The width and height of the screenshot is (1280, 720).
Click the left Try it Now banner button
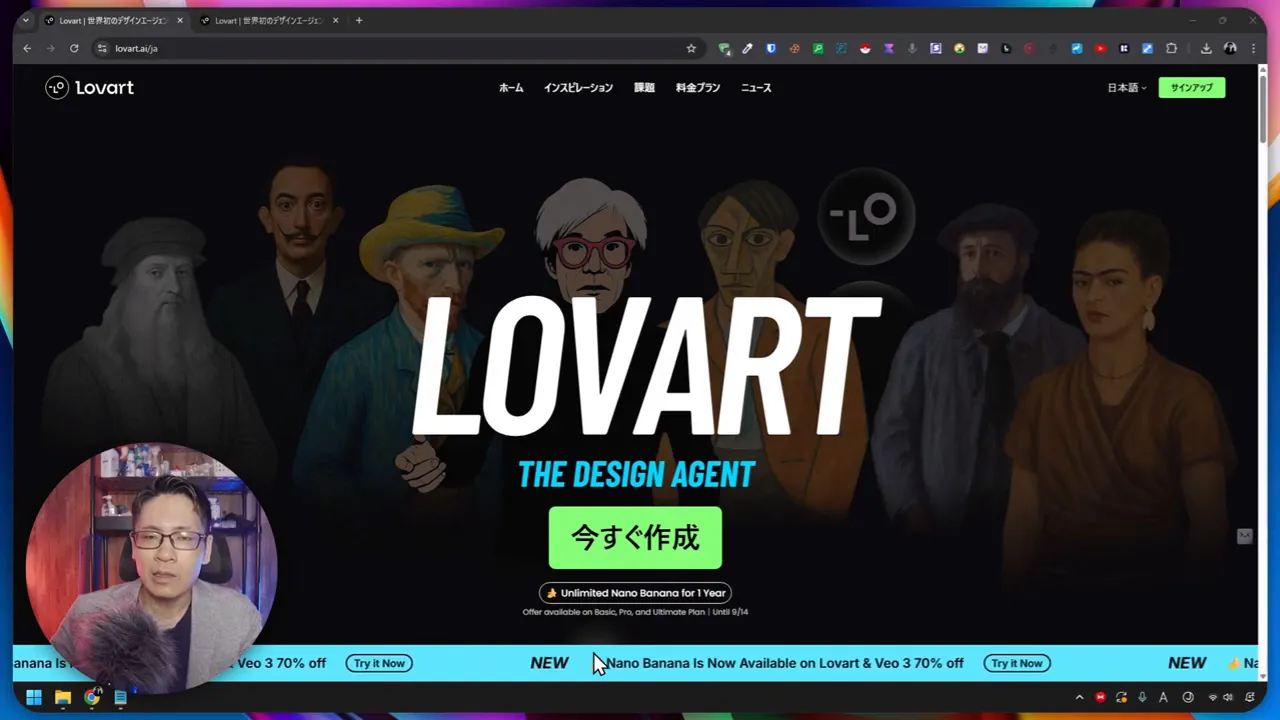tap(379, 663)
